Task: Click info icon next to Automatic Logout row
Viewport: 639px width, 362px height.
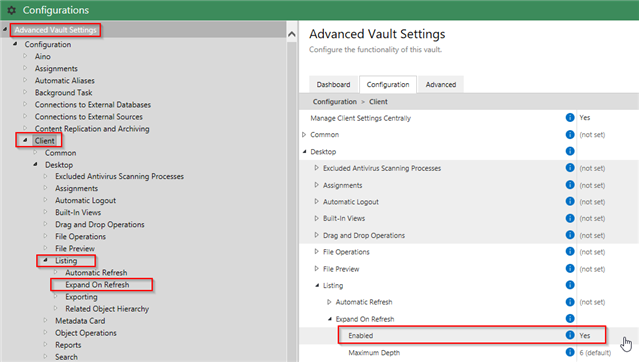Action: (570, 201)
